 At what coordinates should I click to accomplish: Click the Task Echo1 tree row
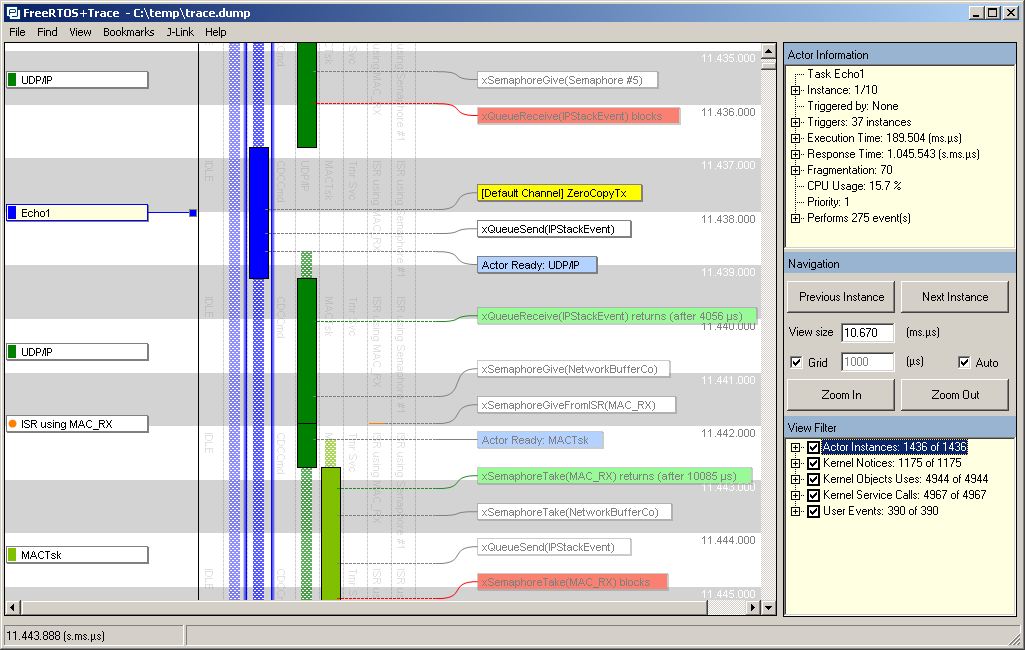[835, 74]
